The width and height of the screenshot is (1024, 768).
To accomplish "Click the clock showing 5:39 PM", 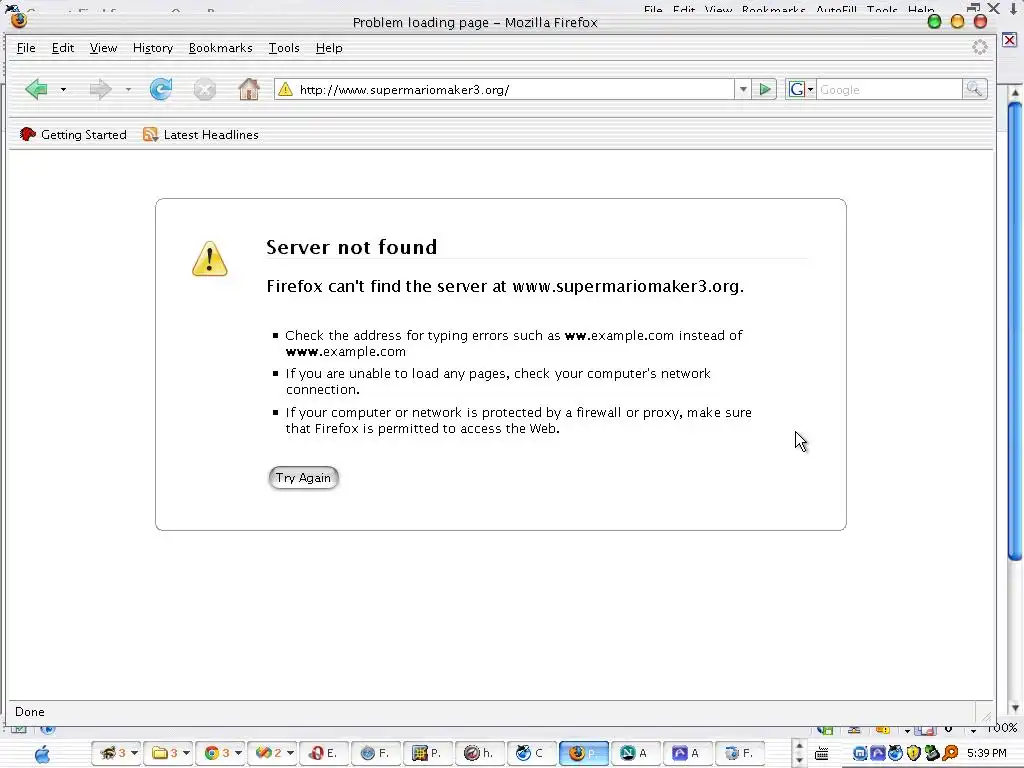I will [x=986, y=754].
